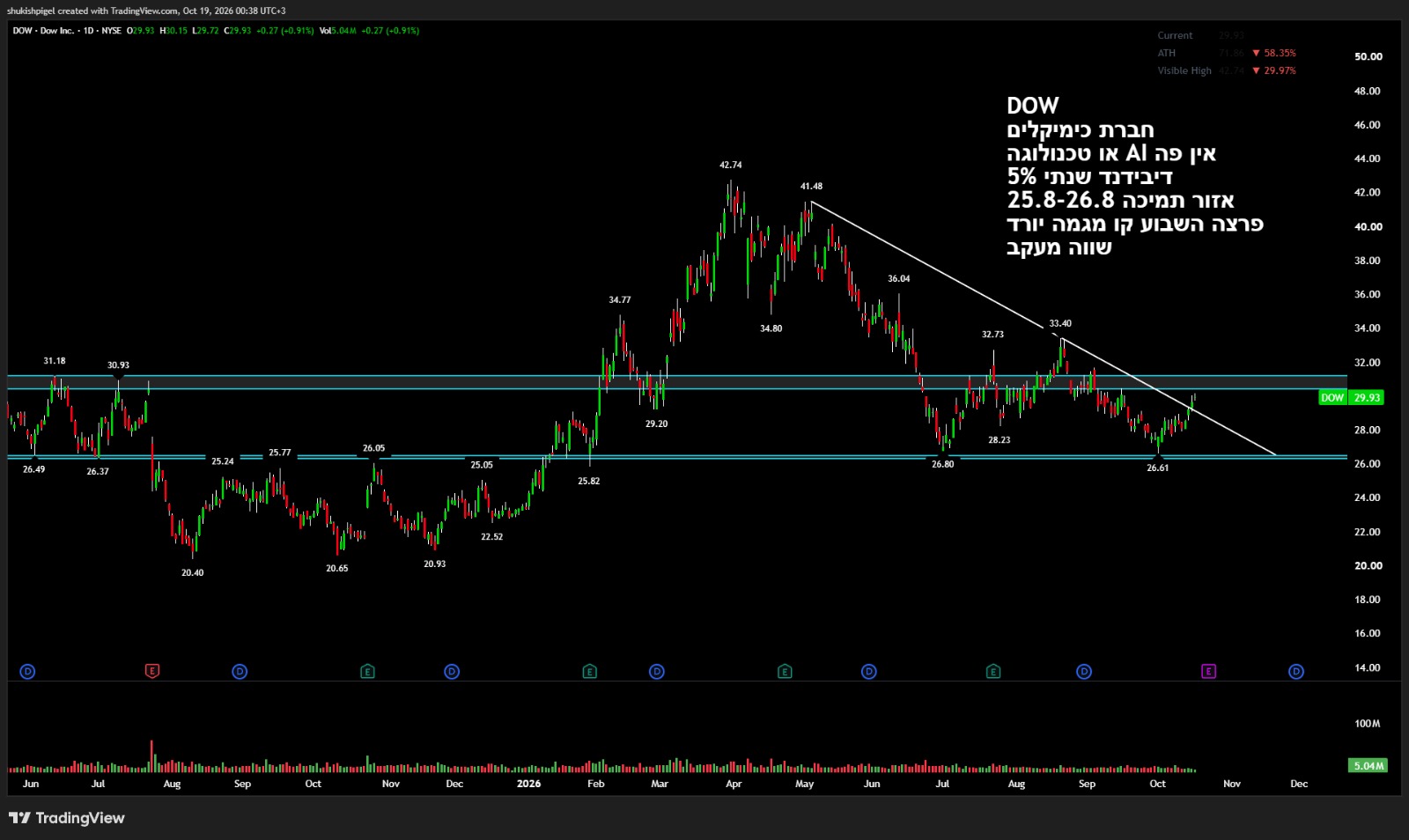Click the TradingView logo at bottom left

pos(67,818)
